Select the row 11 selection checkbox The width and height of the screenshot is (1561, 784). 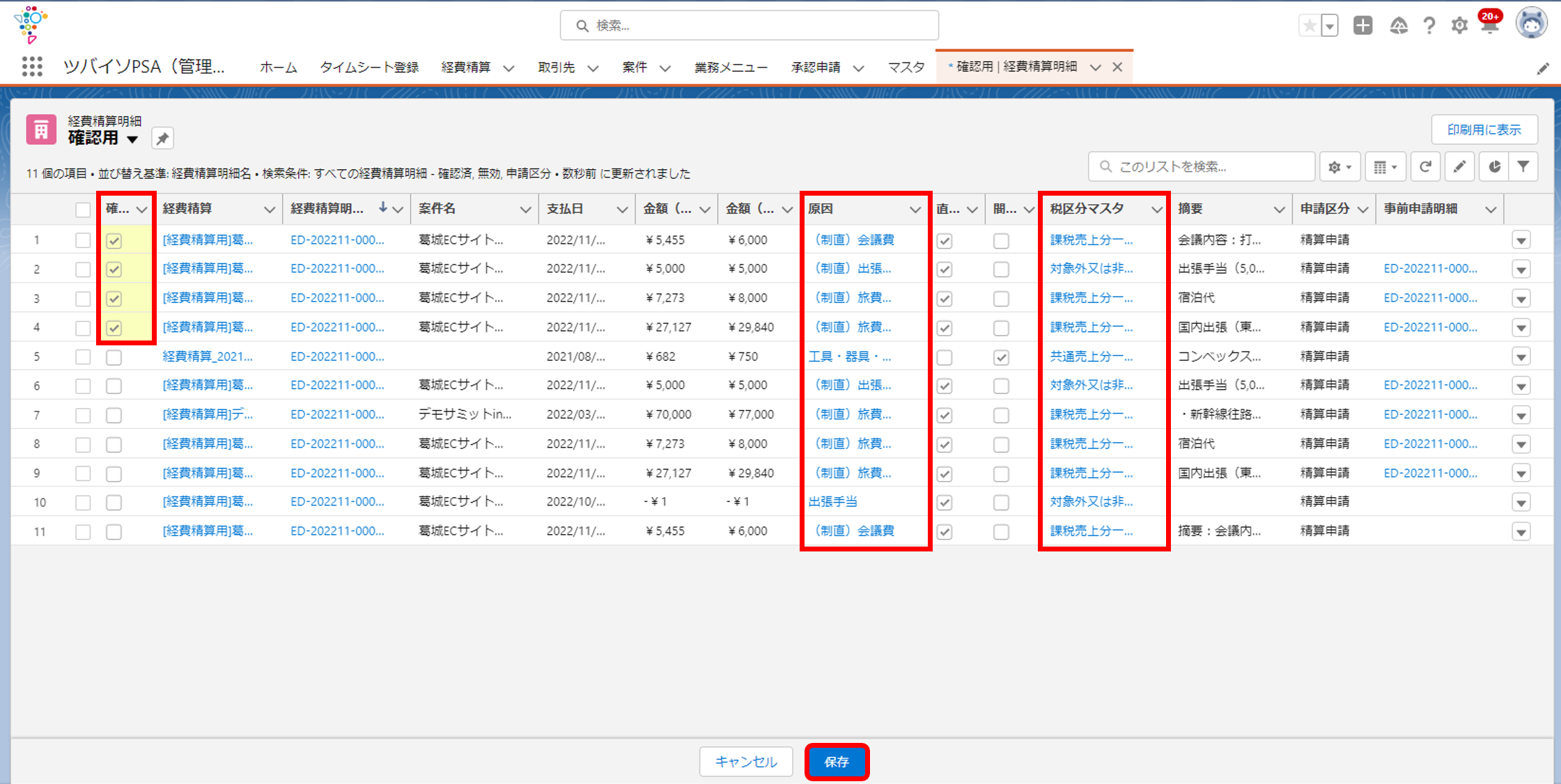(x=83, y=532)
